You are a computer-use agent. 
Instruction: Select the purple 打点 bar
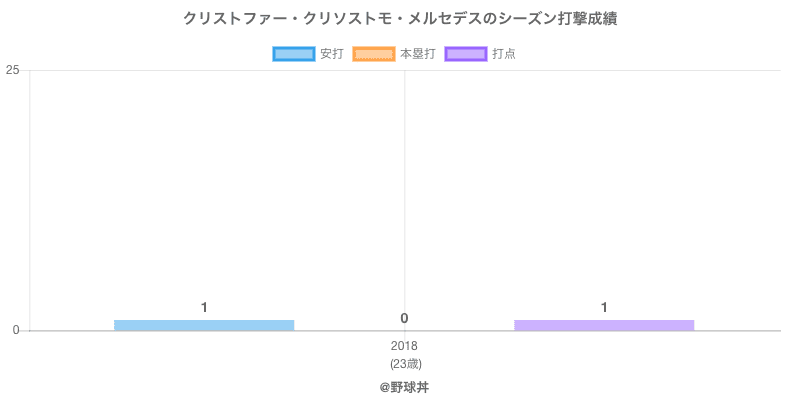pos(604,325)
